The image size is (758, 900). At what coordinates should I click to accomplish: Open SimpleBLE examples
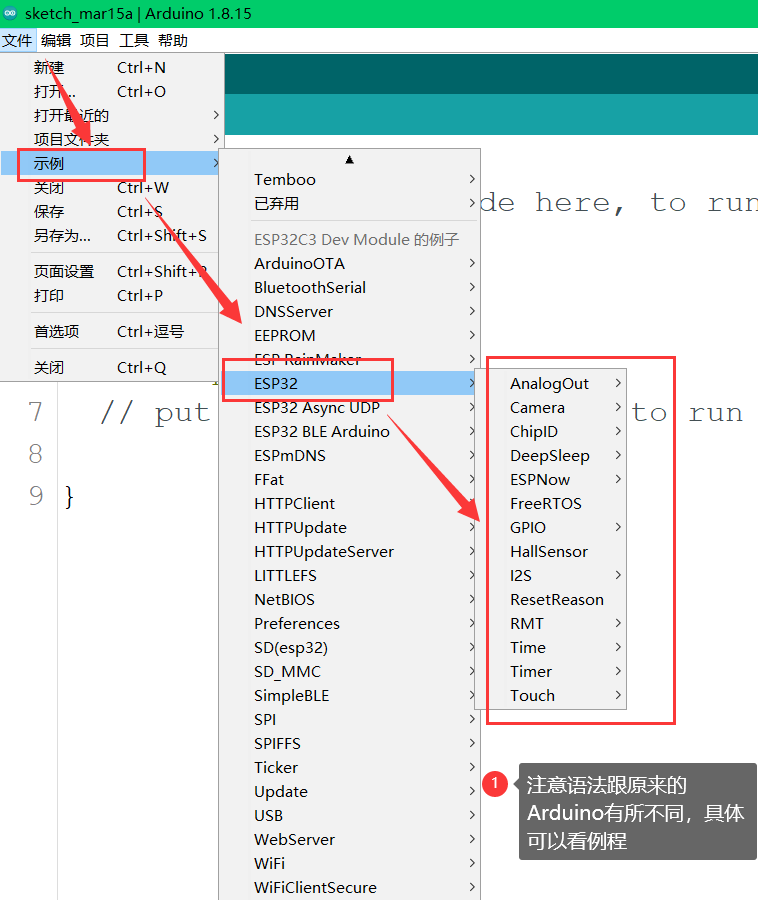pyautogui.click(x=349, y=696)
